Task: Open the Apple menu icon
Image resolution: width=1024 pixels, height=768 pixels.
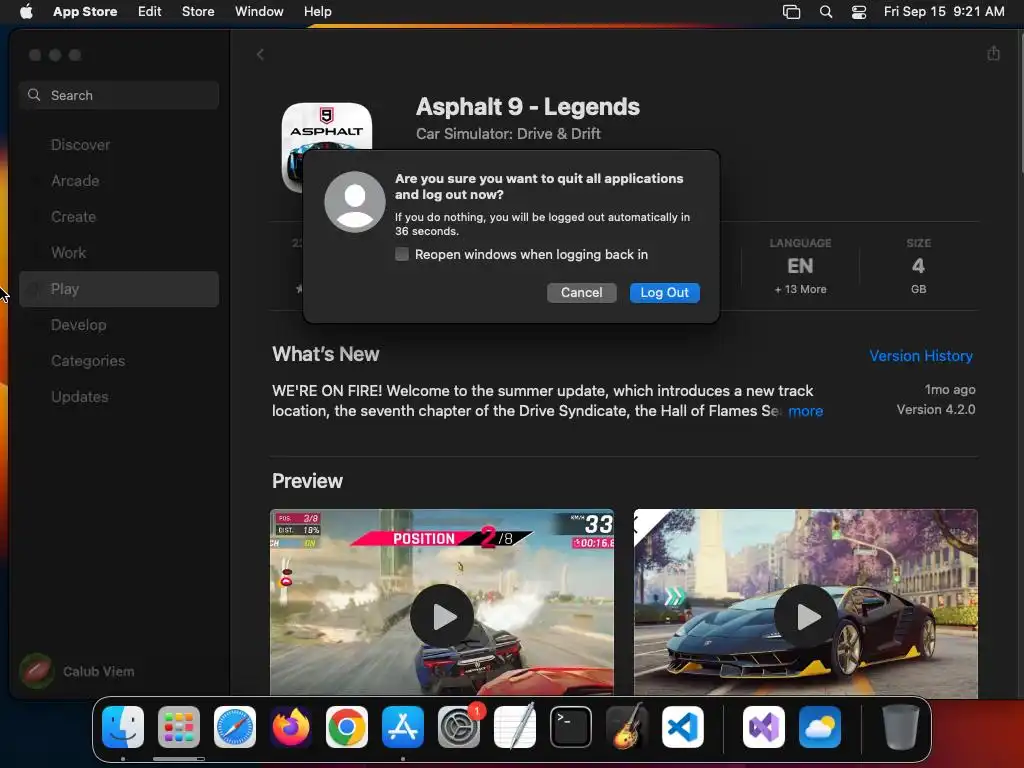Action: [26, 12]
